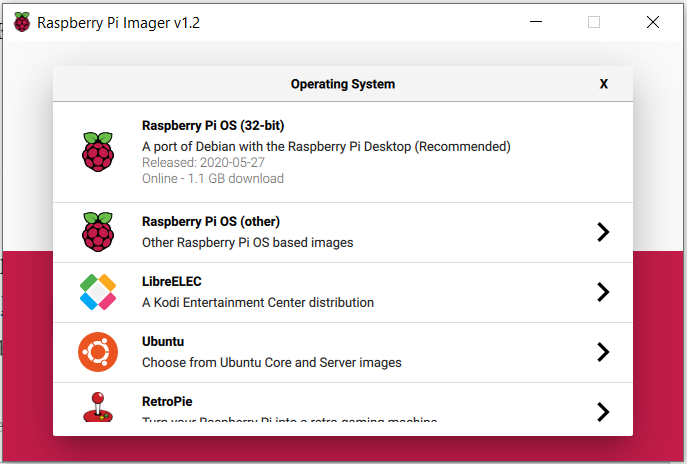Screen dimensions: 687x464
Task: Close the Raspberry Pi Imager window
Action: pyautogui.click(x=653, y=22)
